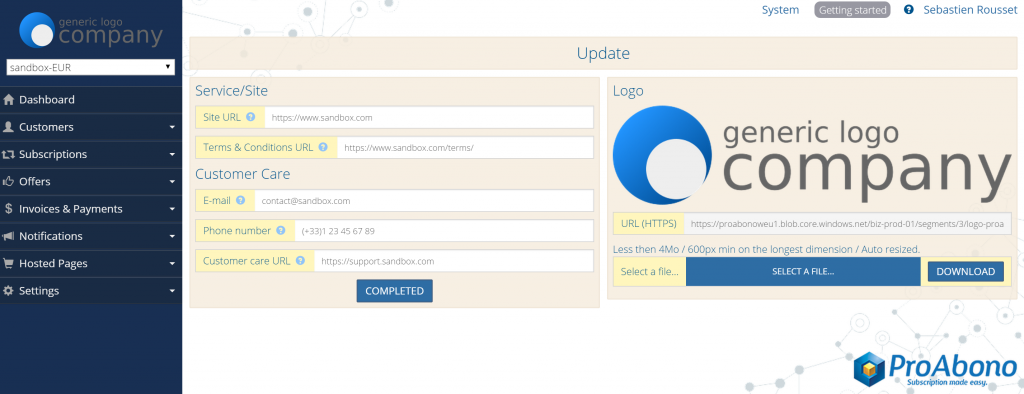Open the Hosted Pages menu

91,263
